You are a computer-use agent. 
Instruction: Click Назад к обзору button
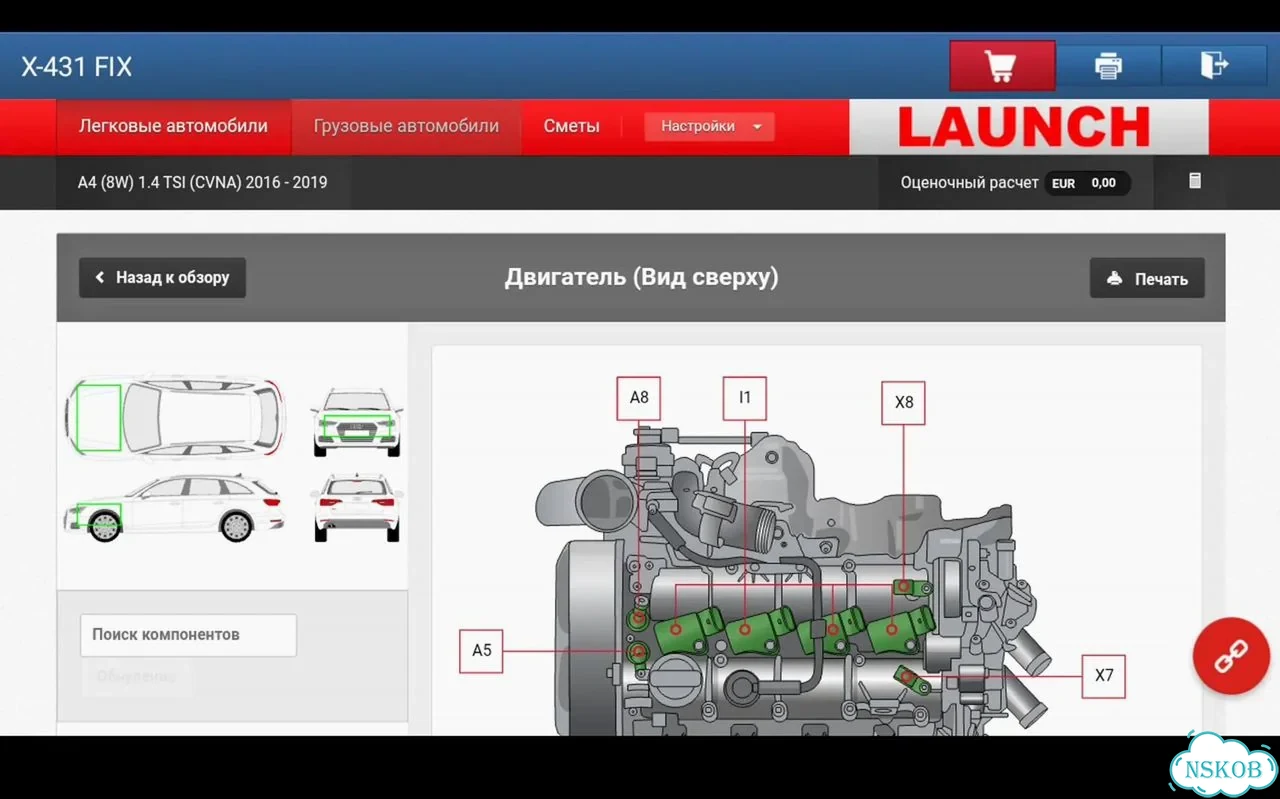click(163, 278)
